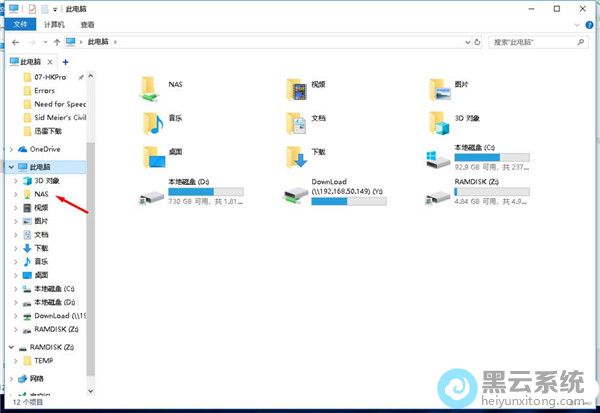This screenshot has width=600, height=413.
Task: Open the 文档 folder icon in main pane
Action: point(297,123)
